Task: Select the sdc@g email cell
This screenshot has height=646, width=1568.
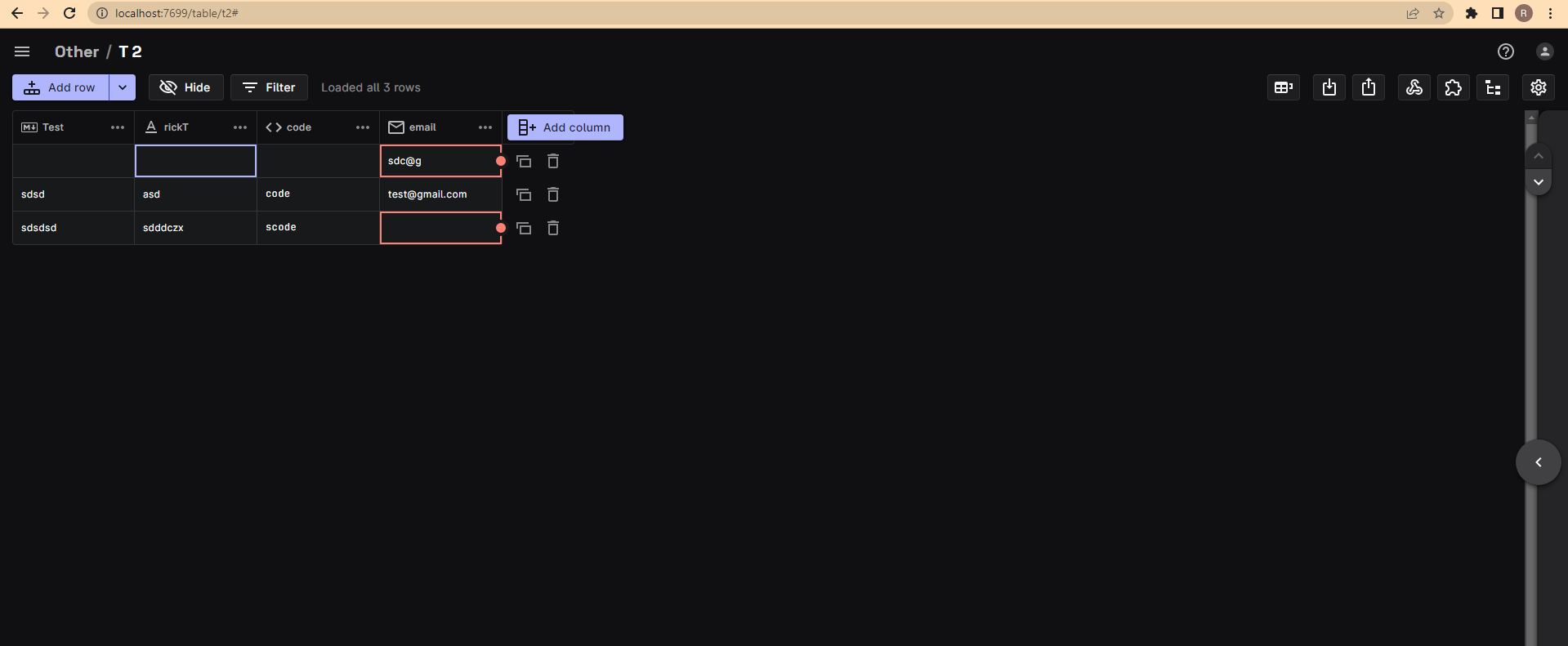Action: (440, 161)
